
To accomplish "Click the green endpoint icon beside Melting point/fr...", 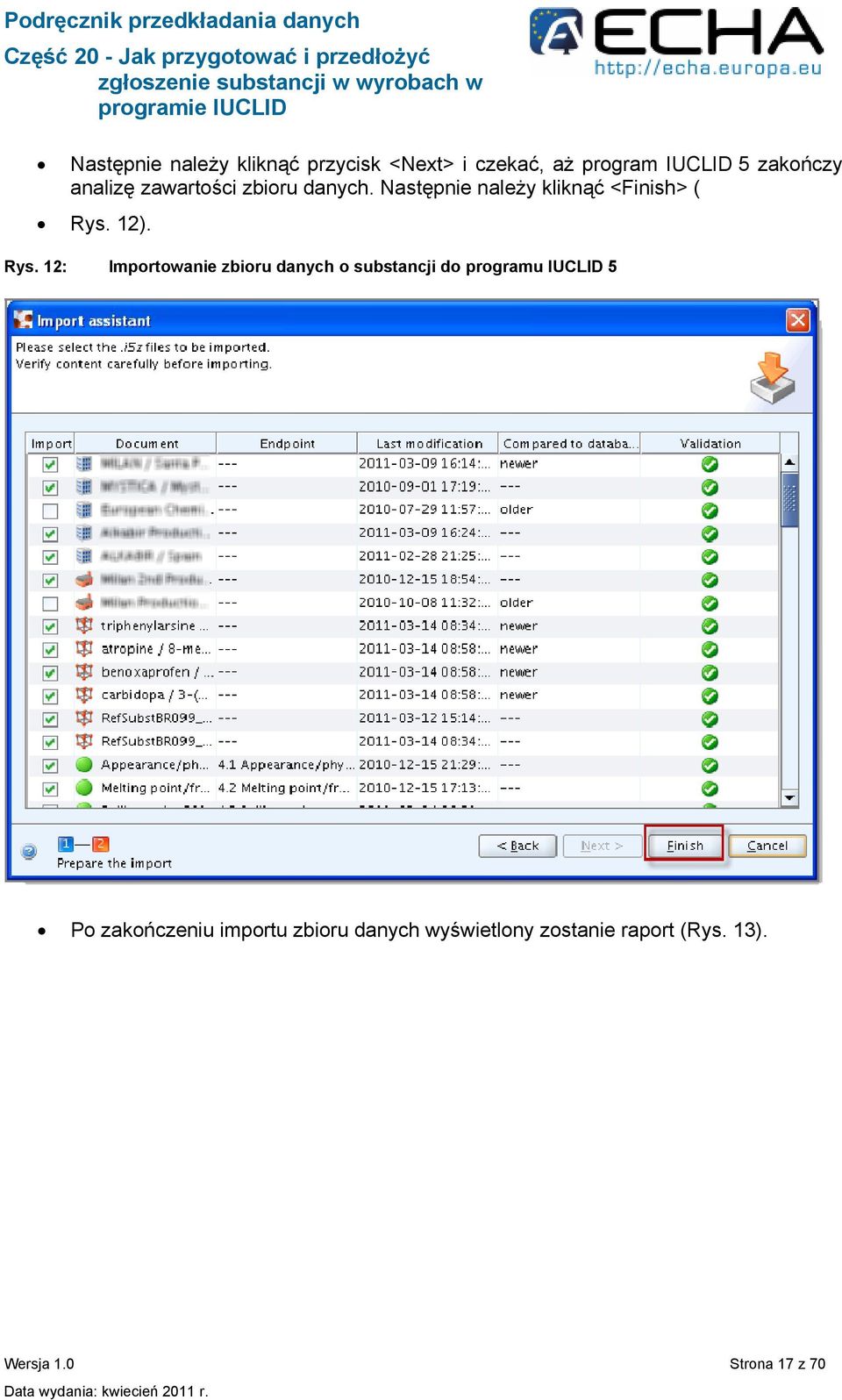I will pos(84,788).
